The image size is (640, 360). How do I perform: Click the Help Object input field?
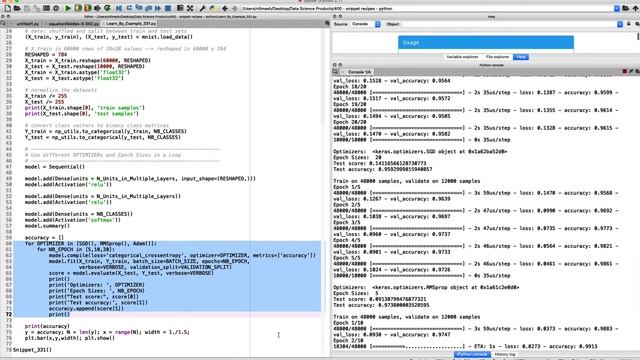pyautogui.click(x=509, y=24)
